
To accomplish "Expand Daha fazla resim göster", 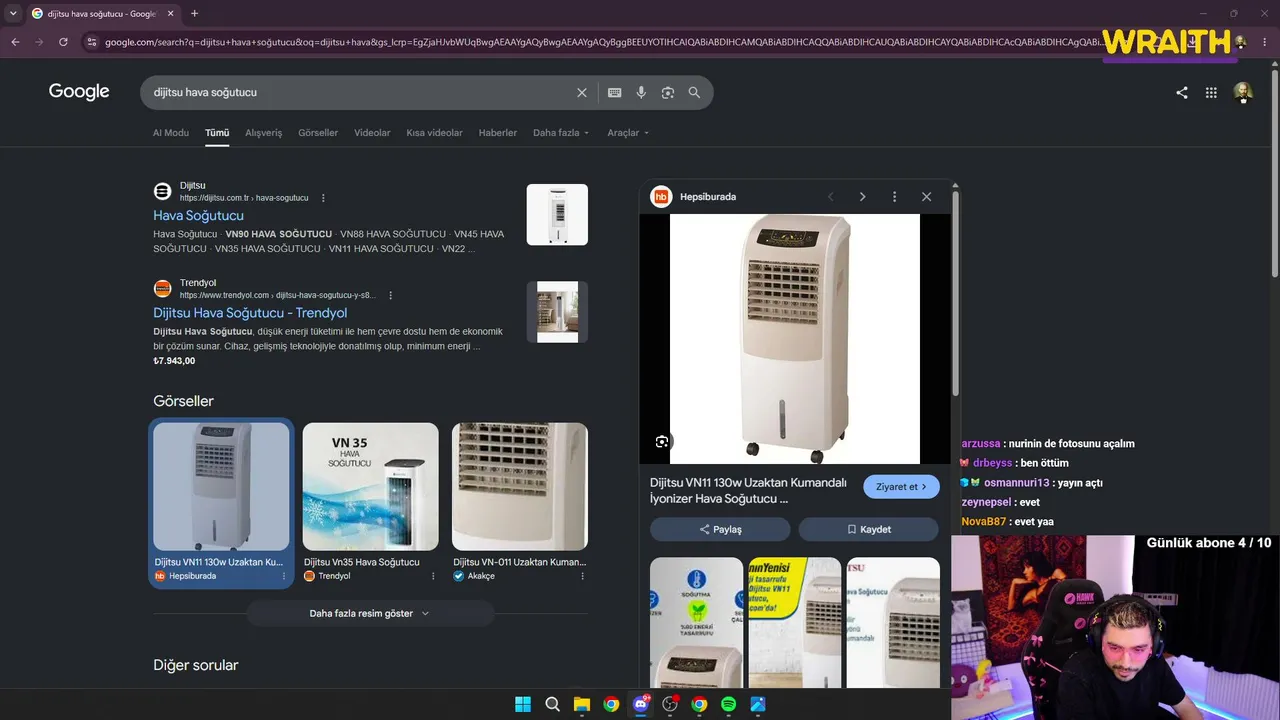I will tap(369, 613).
